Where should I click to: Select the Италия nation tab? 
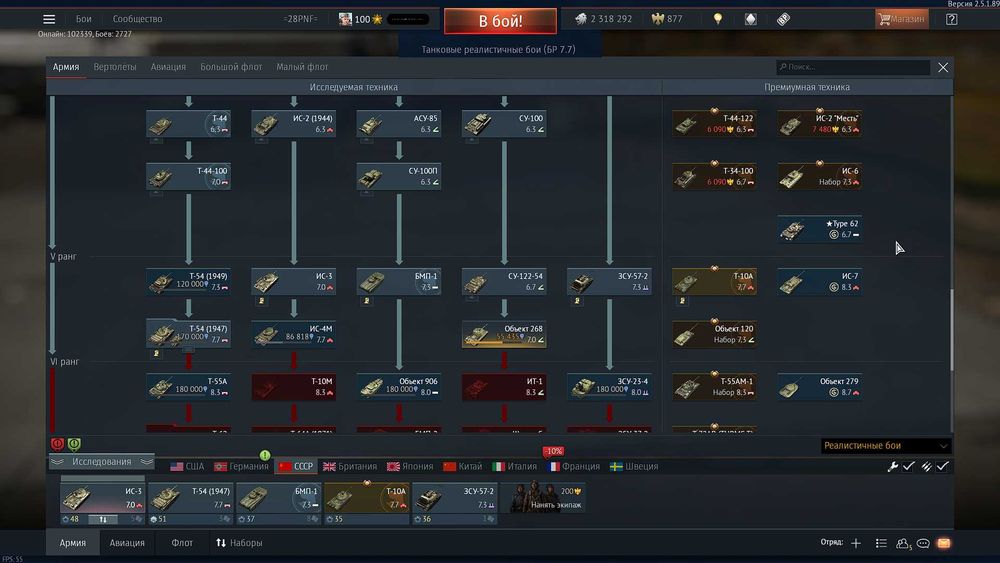coord(515,467)
